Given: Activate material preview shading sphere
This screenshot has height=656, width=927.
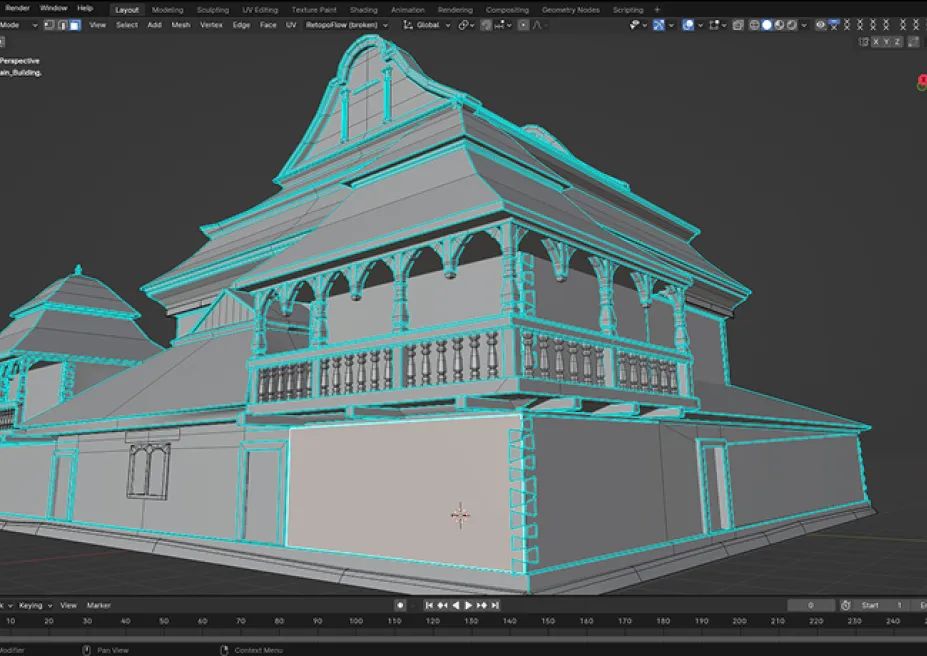Looking at the screenshot, I should 778,25.
